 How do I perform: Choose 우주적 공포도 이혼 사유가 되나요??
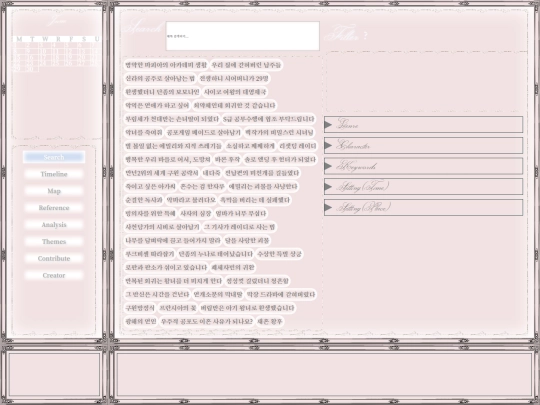207,321
